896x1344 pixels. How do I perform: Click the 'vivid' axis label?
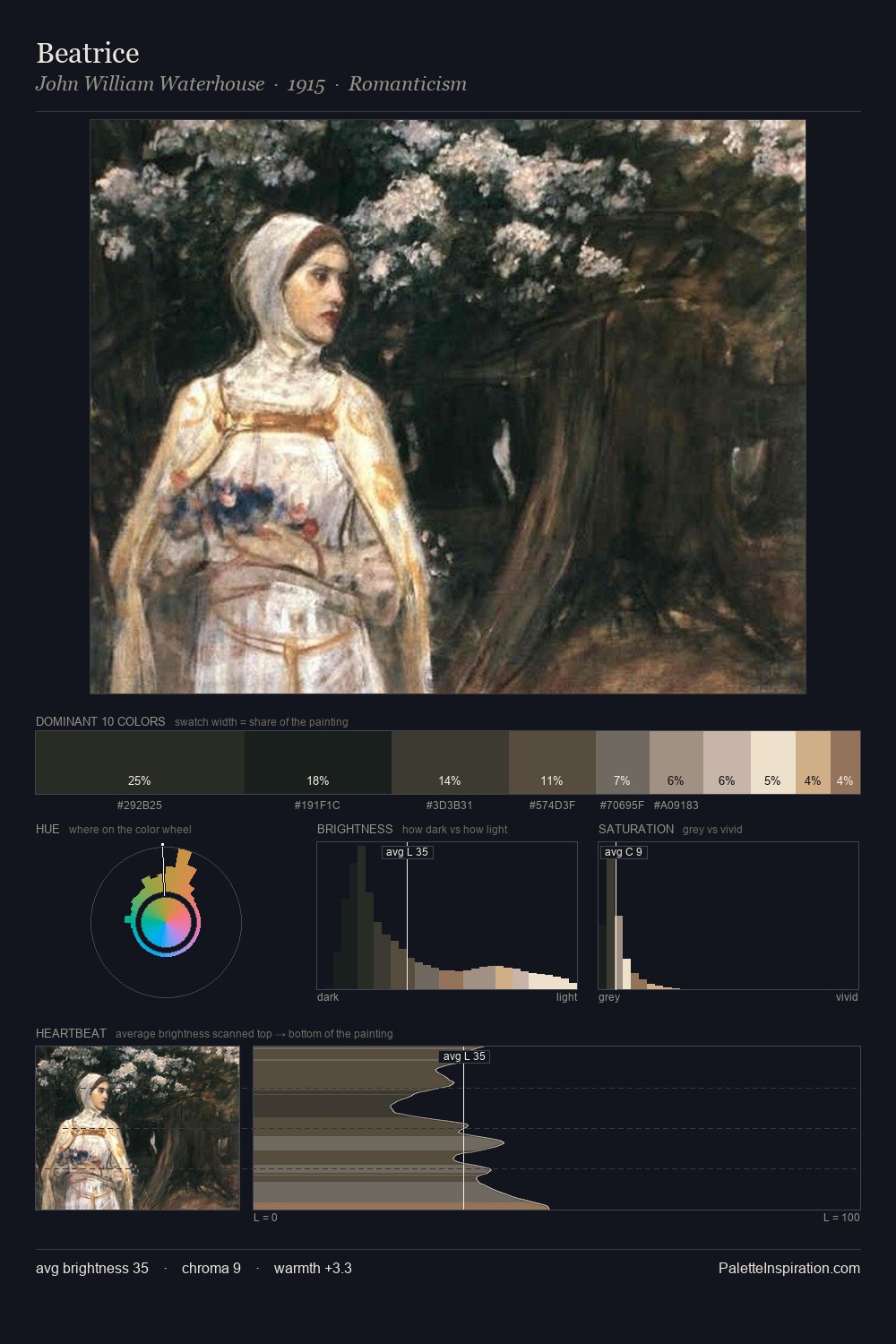847,997
